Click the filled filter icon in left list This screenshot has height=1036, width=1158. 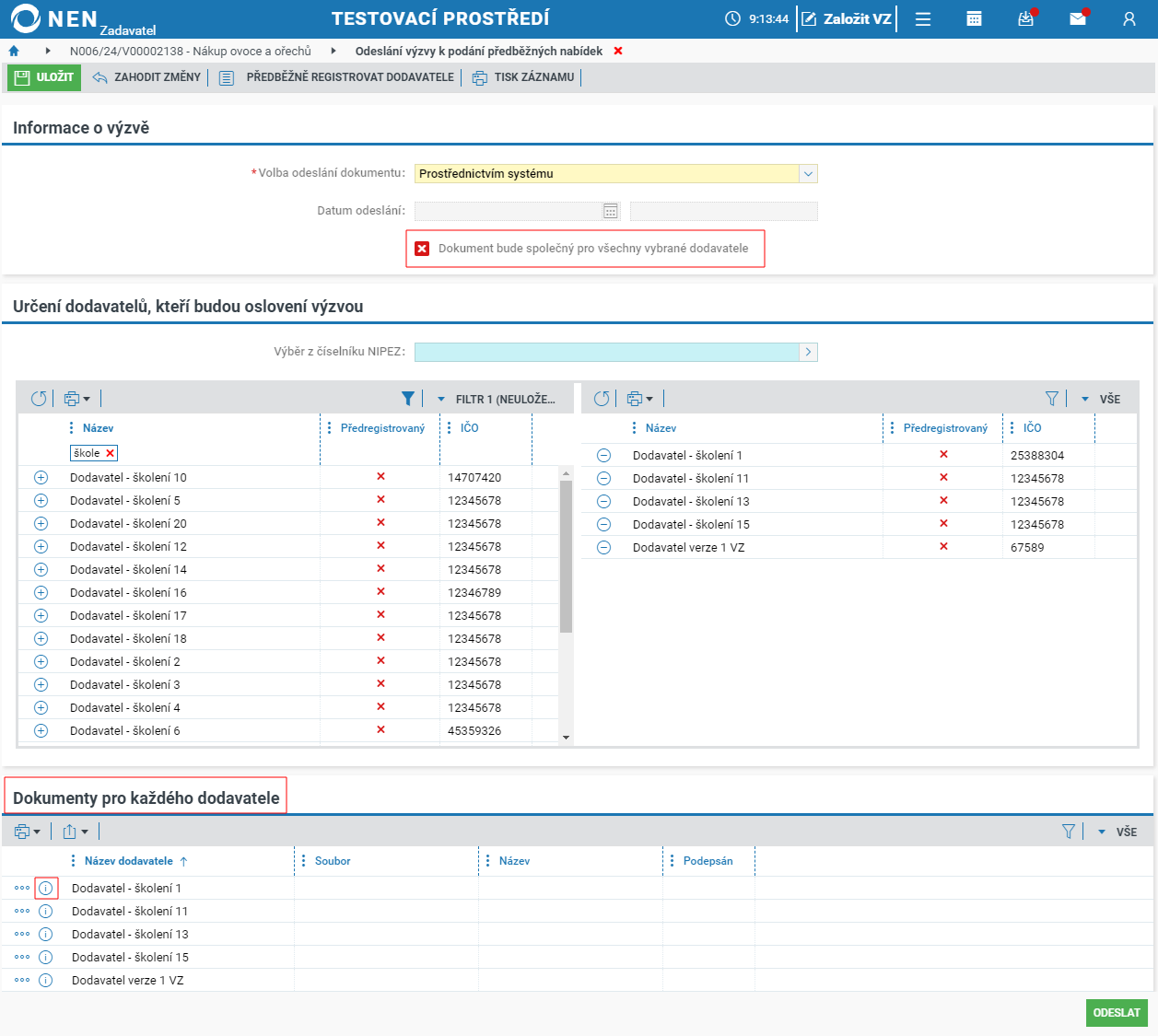(x=407, y=399)
